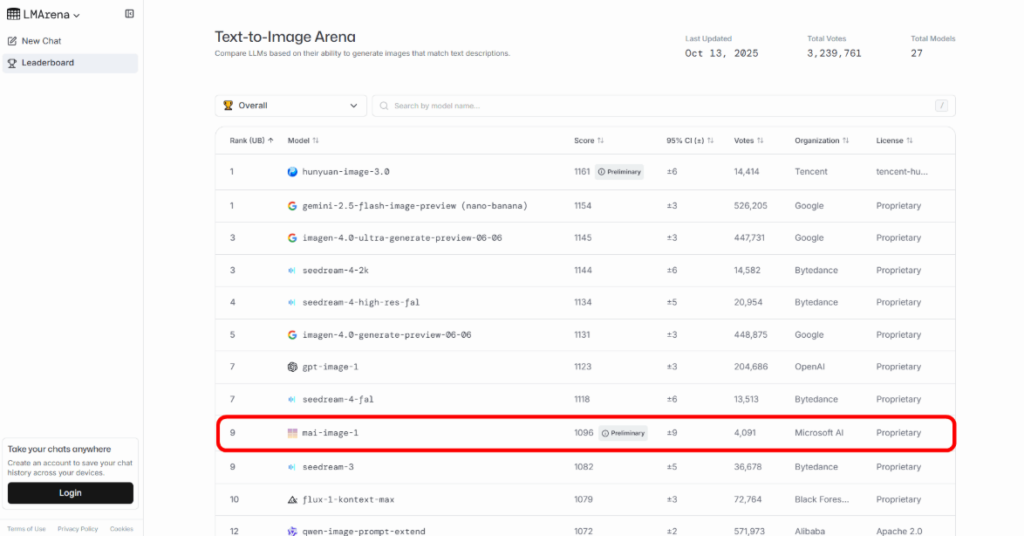Open the Privacy Policy link

coord(77,529)
